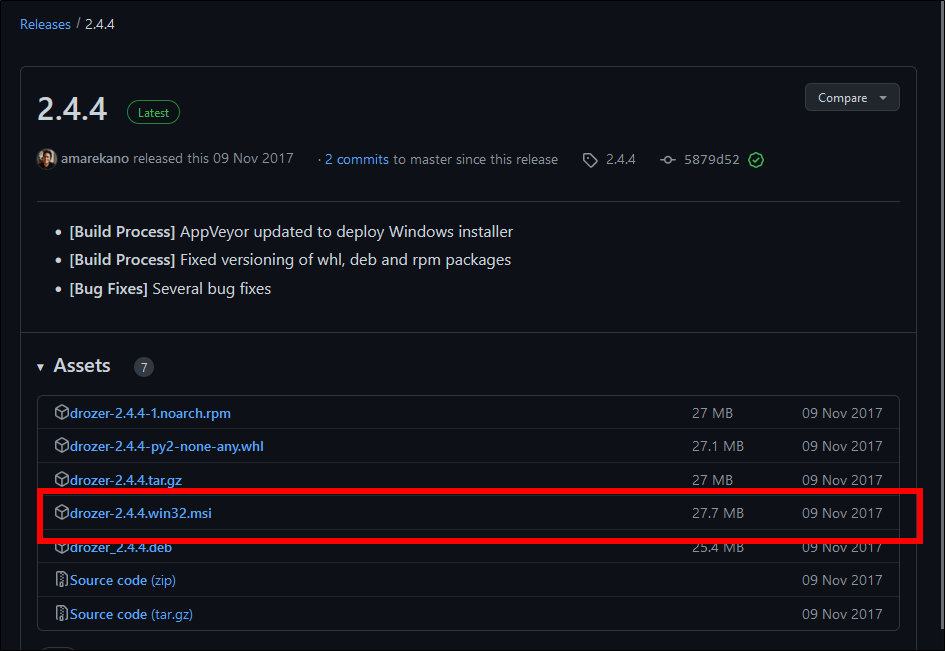This screenshot has height=651, width=945.
Task: Click the Several bug fixes note
Action: [170, 289]
